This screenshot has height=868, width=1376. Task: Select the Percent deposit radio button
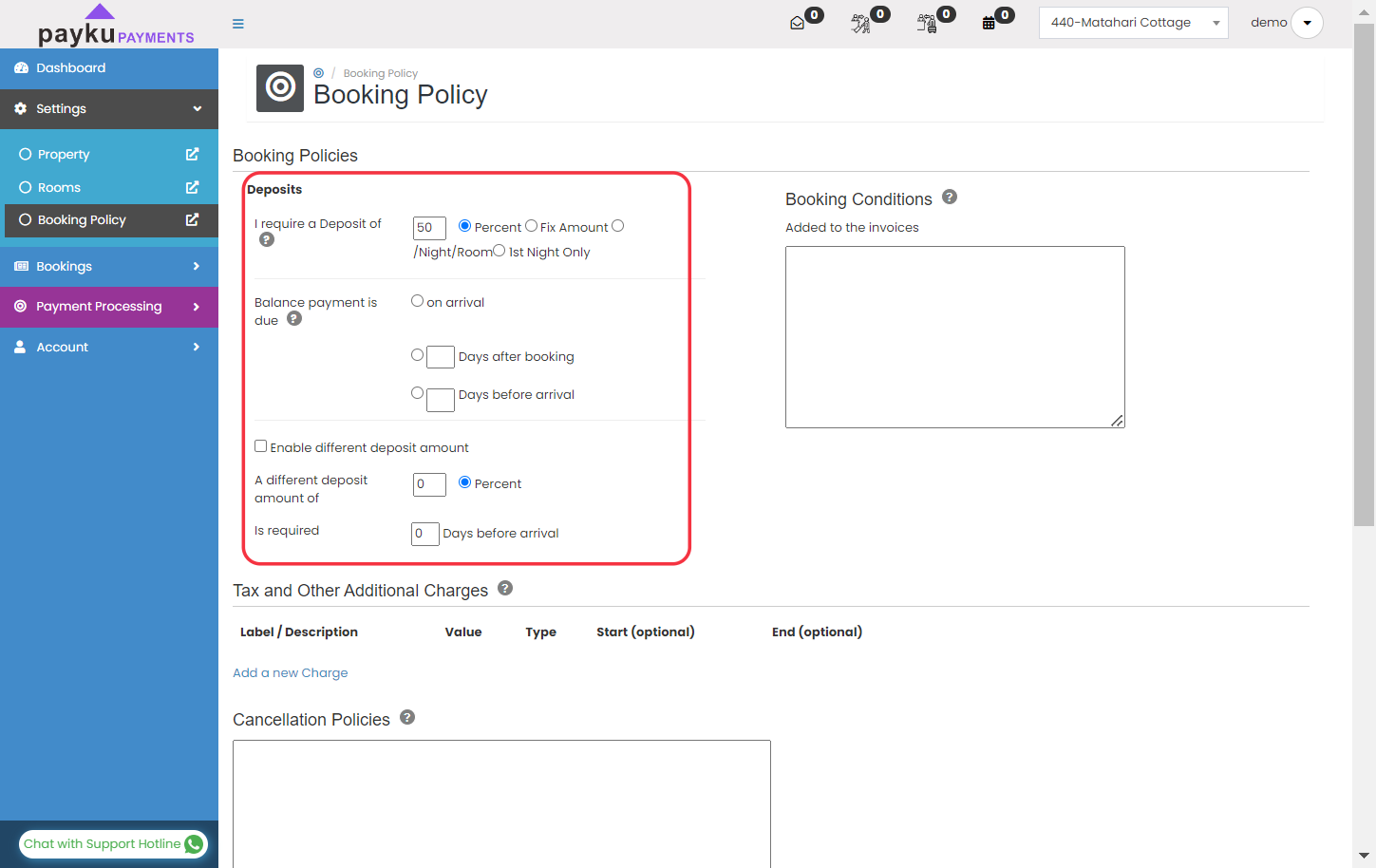click(464, 226)
